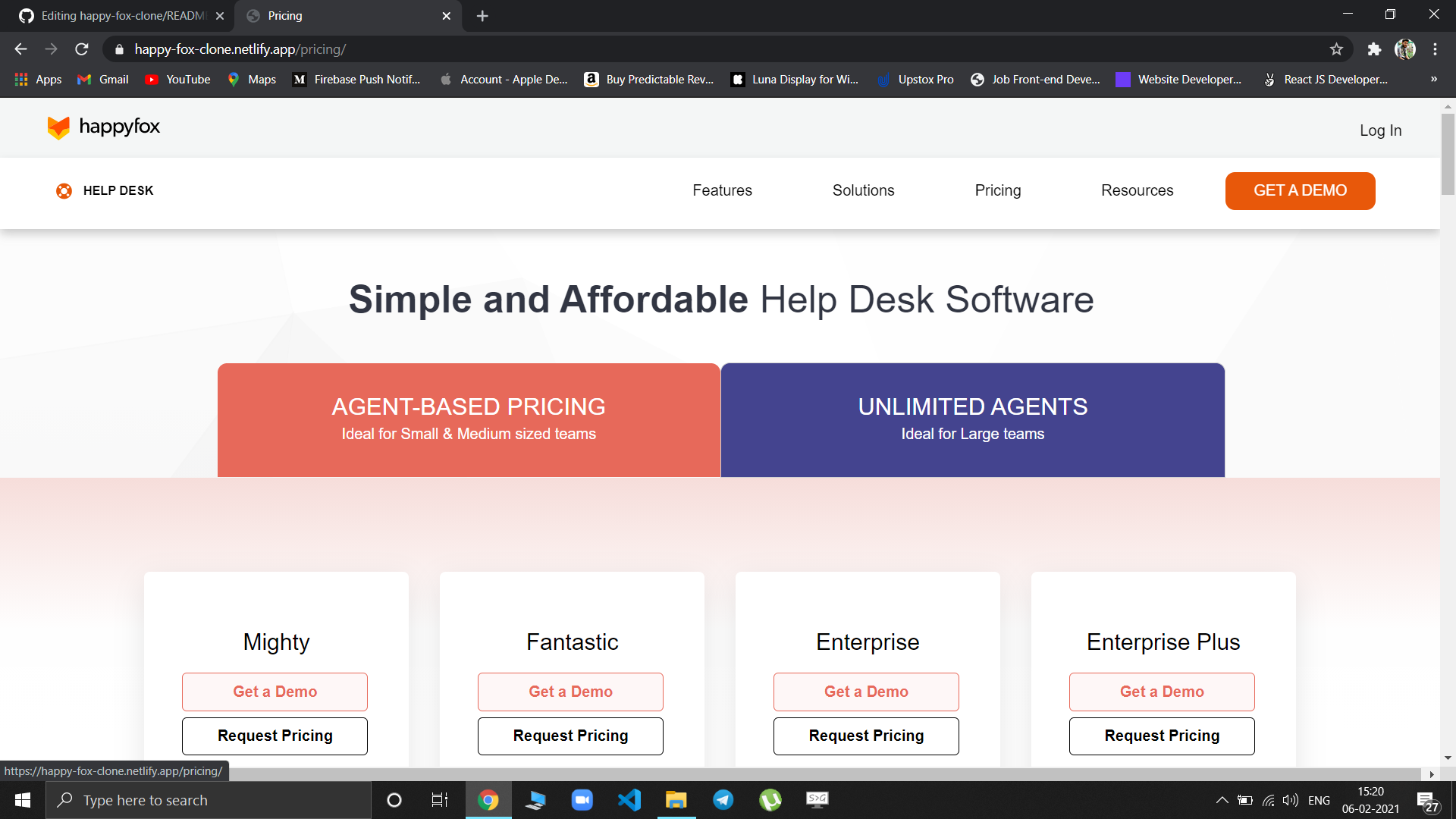Bookmark this page with the star icon
This screenshot has width=1456, height=819.
click(1336, 49)
